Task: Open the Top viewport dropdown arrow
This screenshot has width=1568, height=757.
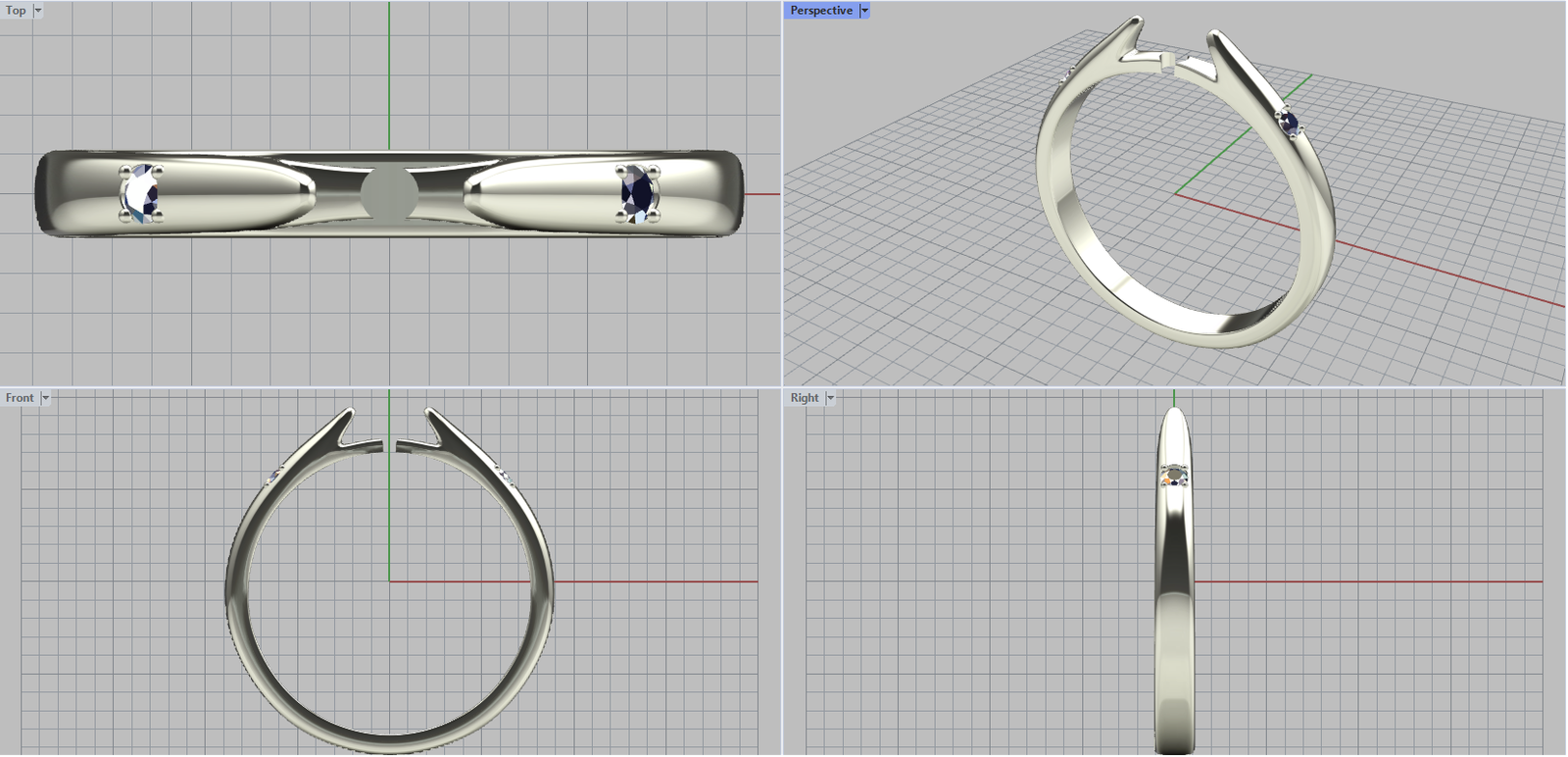Action: pyautogui.click(x=38, y=11)
